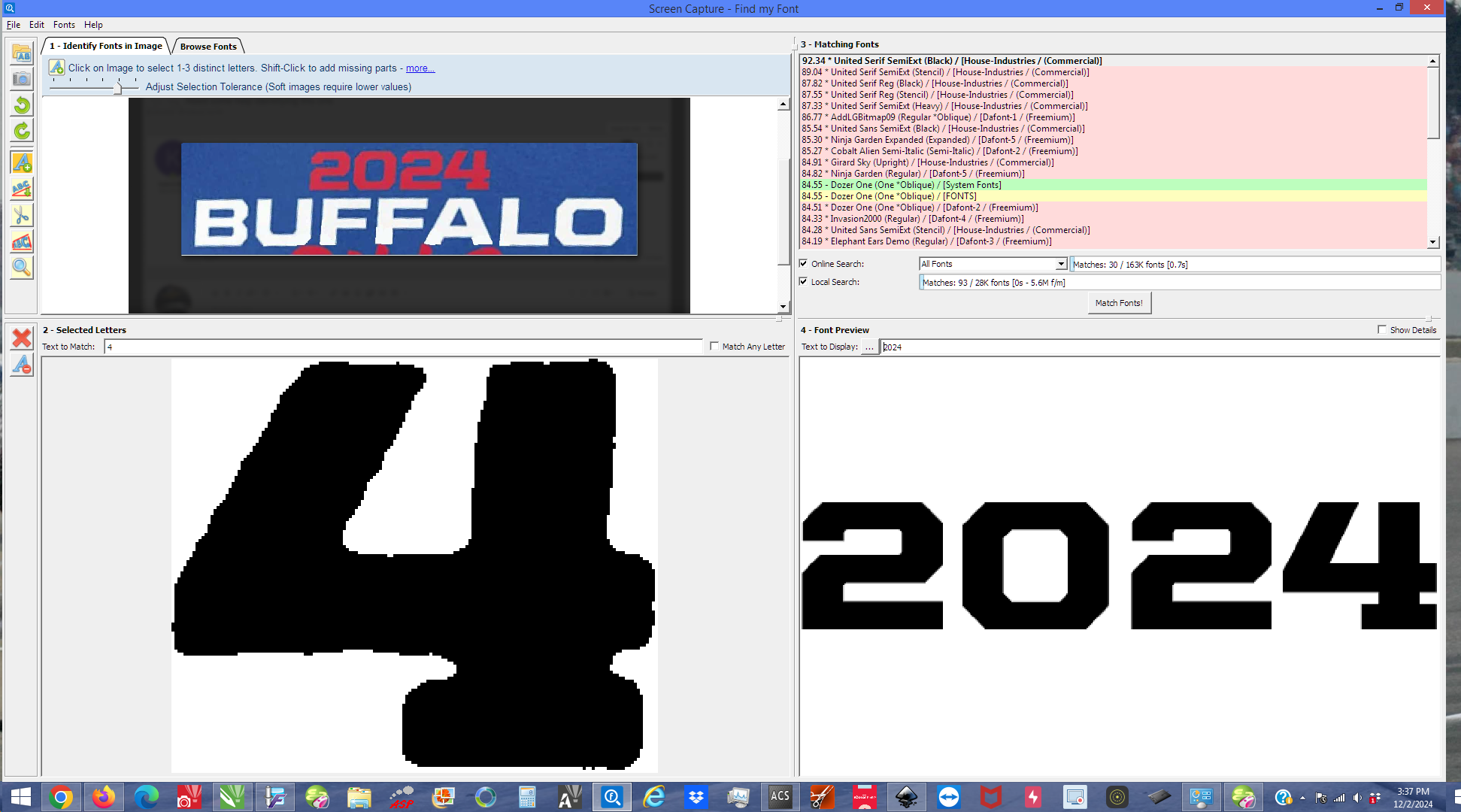Viewport: 1461px width, 812px height.
Task: Adjust the Selection Tolerance slider handle
Action: (x=118, y=87)
